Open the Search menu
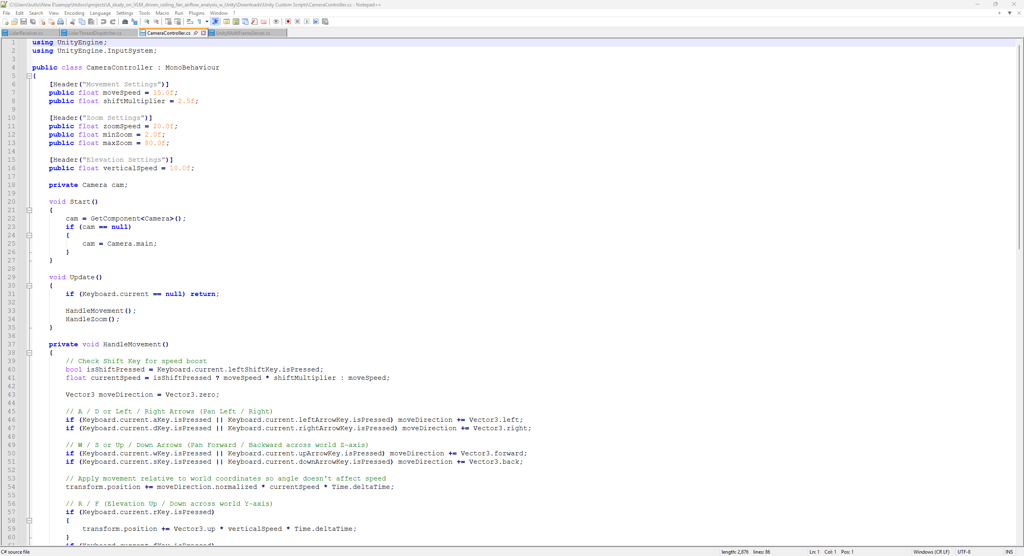This screenshot has height=556, width=1024. (36, 13)
